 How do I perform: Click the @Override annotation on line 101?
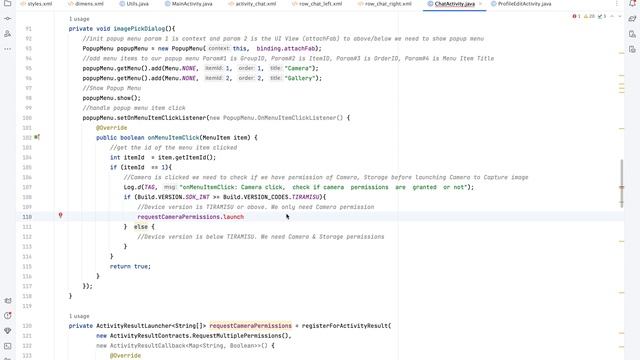click(x=111, y=128)
